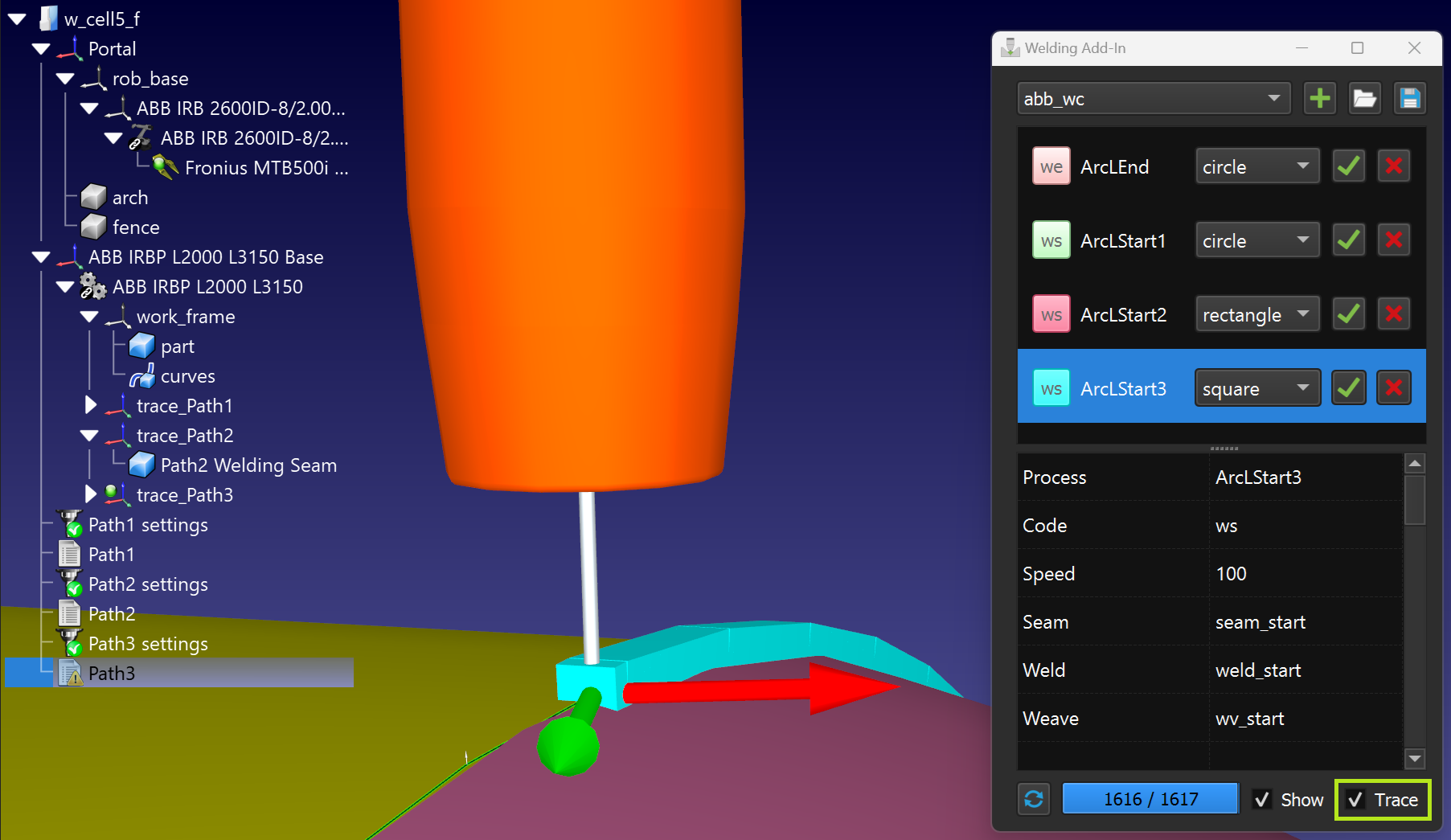Apply ArcLStart3 with green checkmark icon
Screen dimensions: 1451x840
point(1348,388)
